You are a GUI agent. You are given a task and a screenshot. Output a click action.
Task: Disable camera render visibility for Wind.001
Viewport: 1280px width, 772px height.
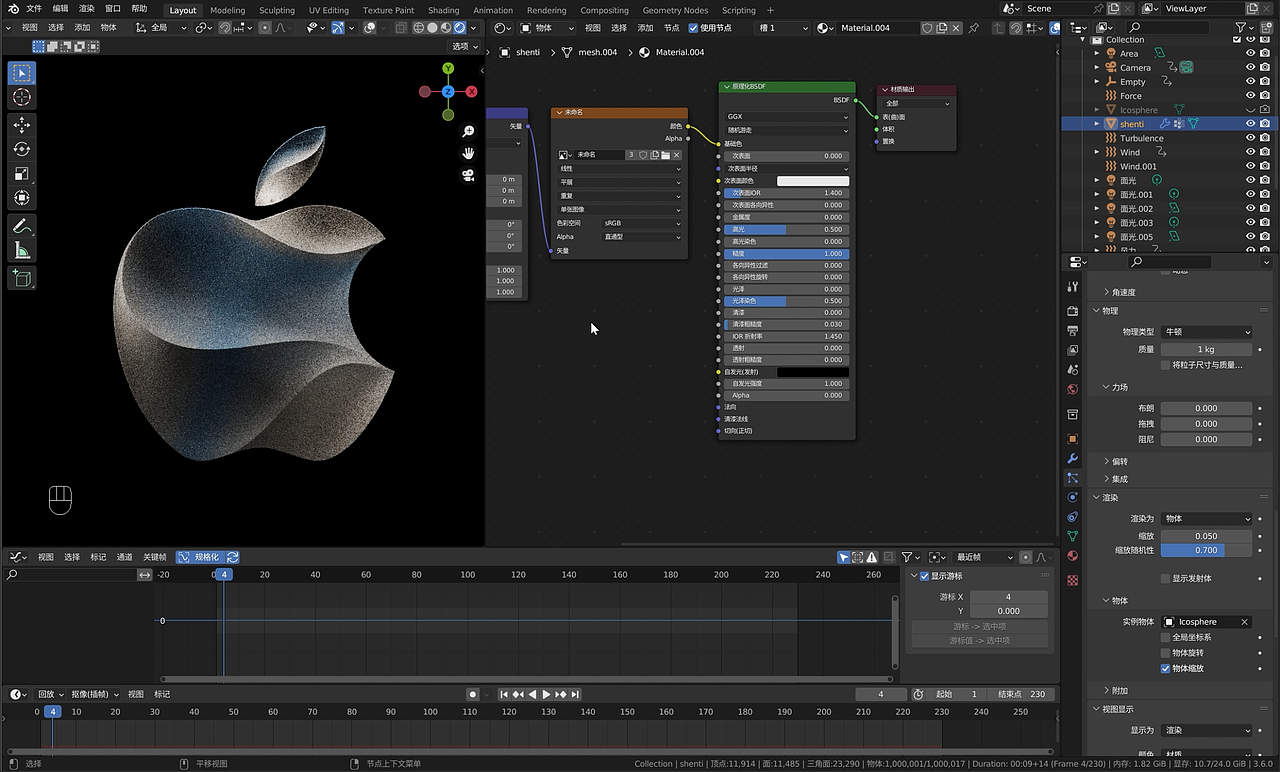pos(1266,166)
